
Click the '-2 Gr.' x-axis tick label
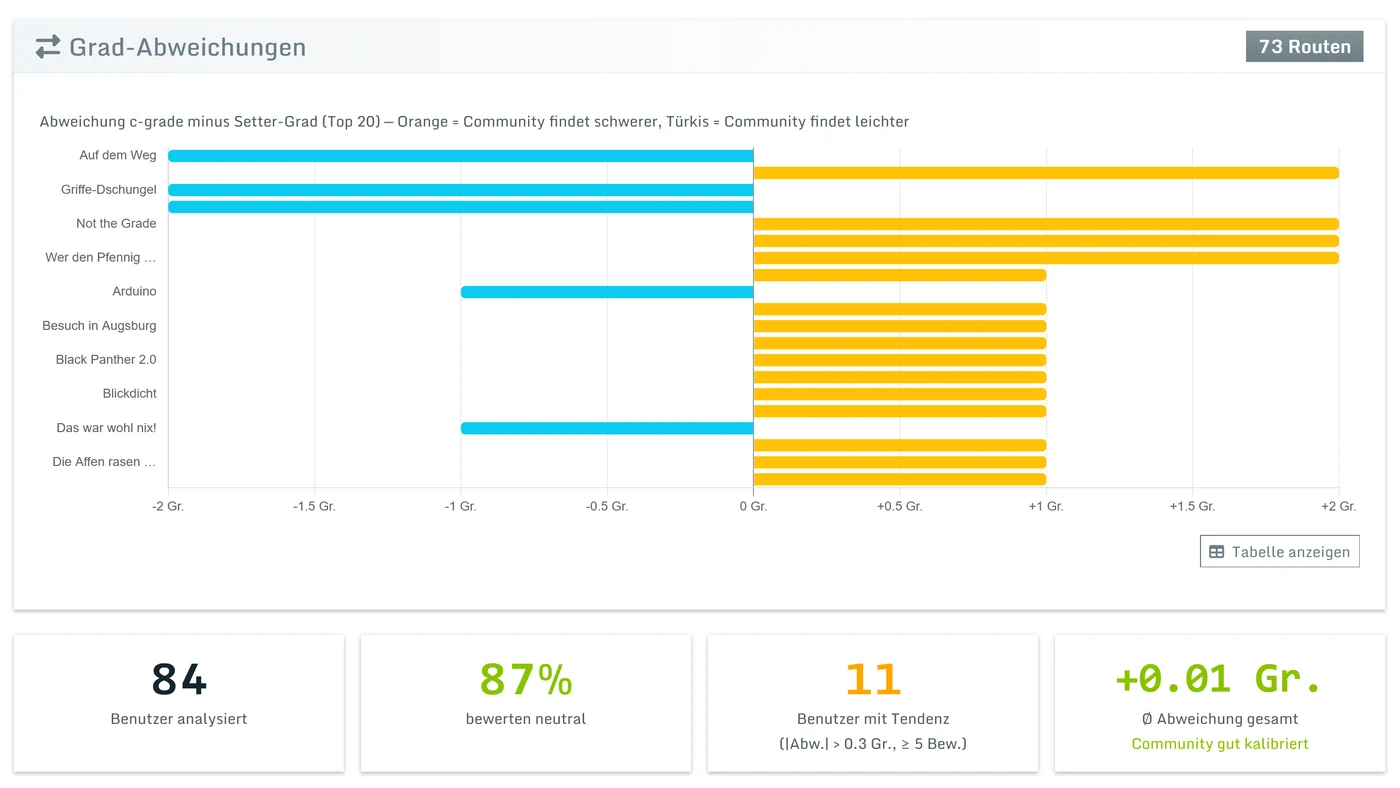coord(168,507)
